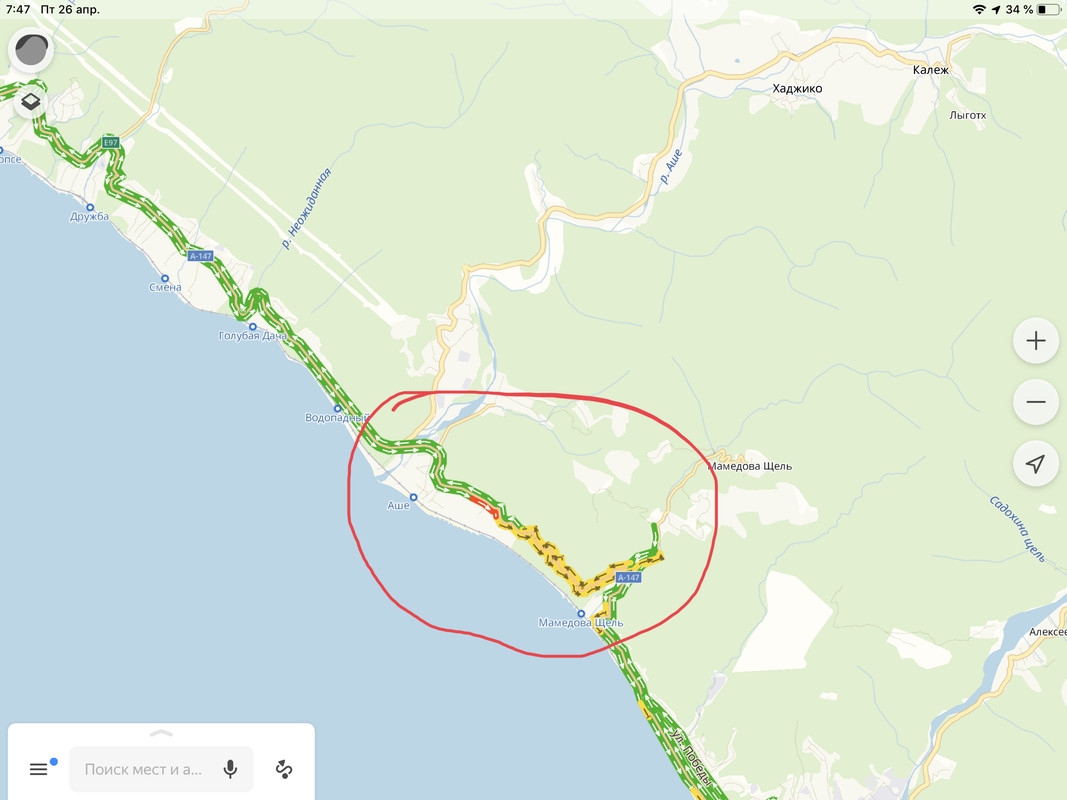Tap the Голубая Дача stop marker

pos(252,327)
